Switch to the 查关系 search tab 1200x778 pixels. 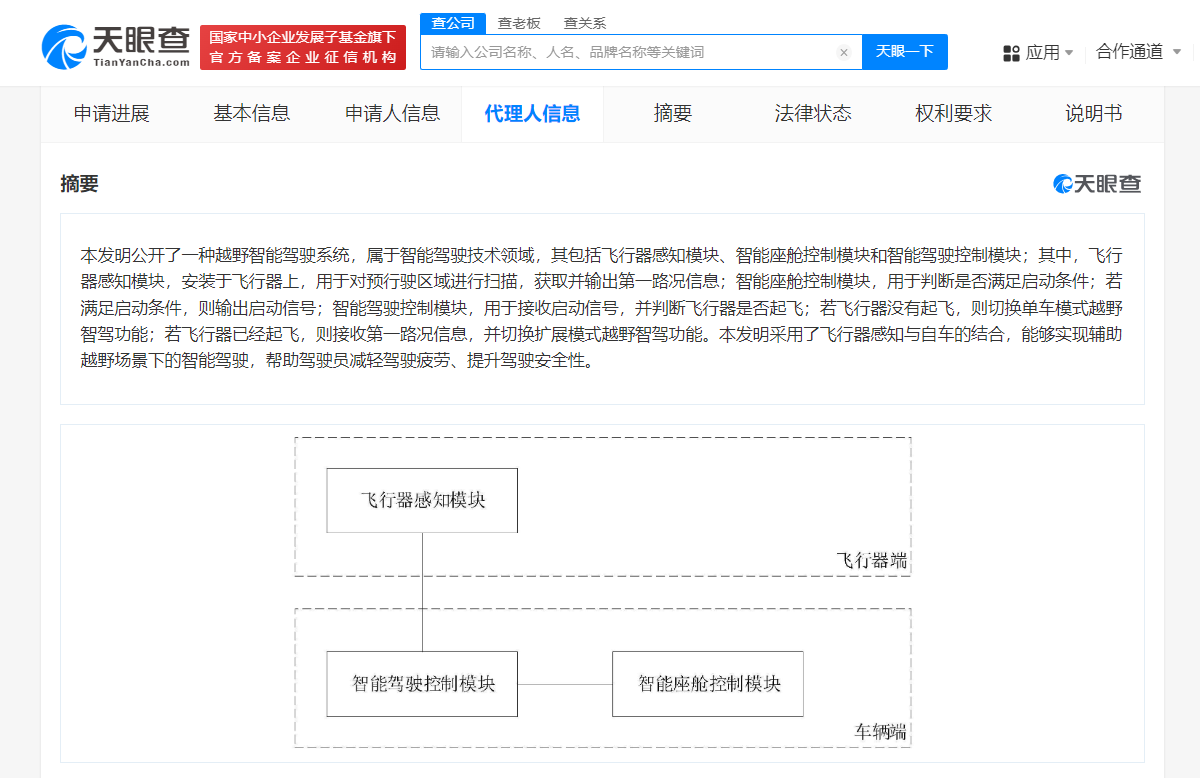coord(585,23)
